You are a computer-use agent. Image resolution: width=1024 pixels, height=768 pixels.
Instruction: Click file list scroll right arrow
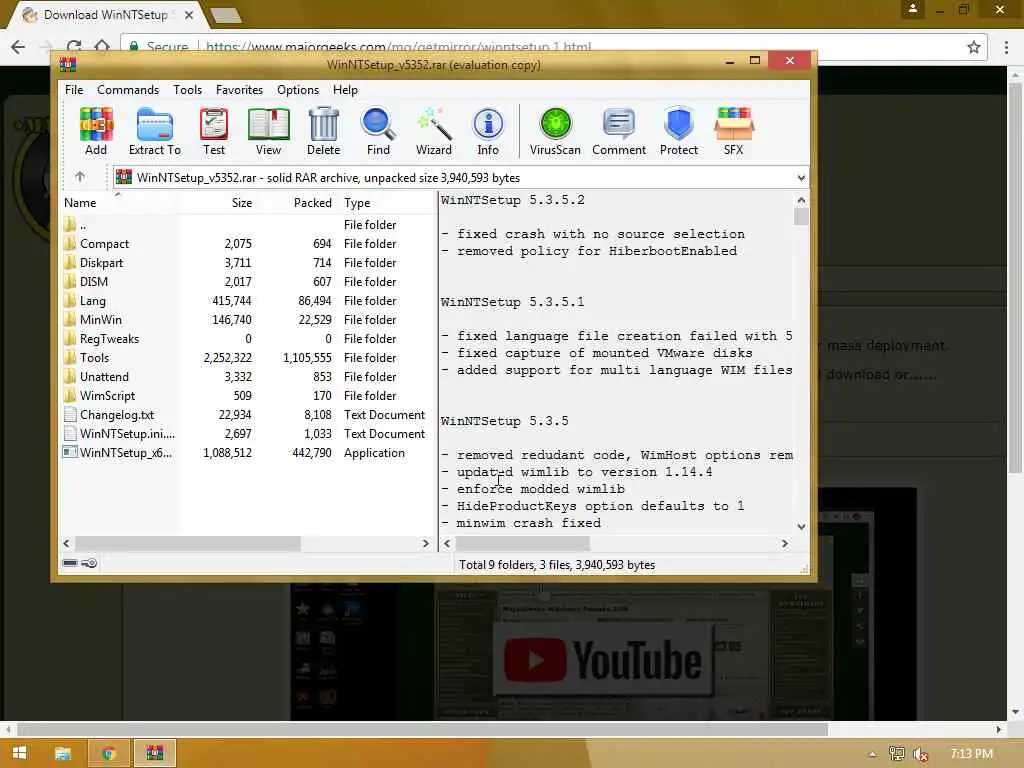point(426,543)
